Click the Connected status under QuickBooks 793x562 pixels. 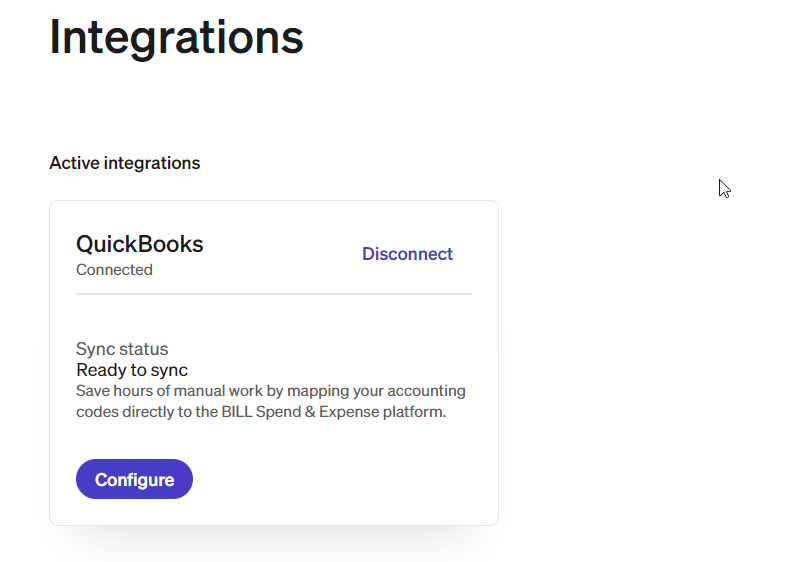[114, 270]
